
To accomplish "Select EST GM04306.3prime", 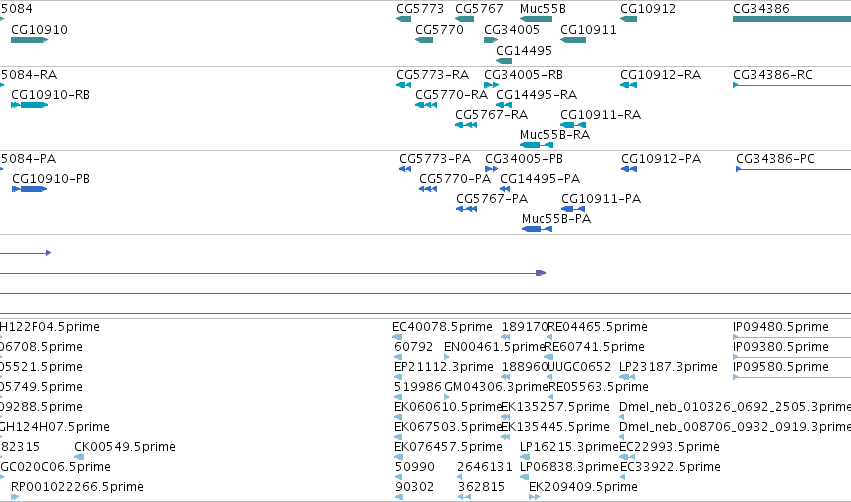I will click(497, 387).
